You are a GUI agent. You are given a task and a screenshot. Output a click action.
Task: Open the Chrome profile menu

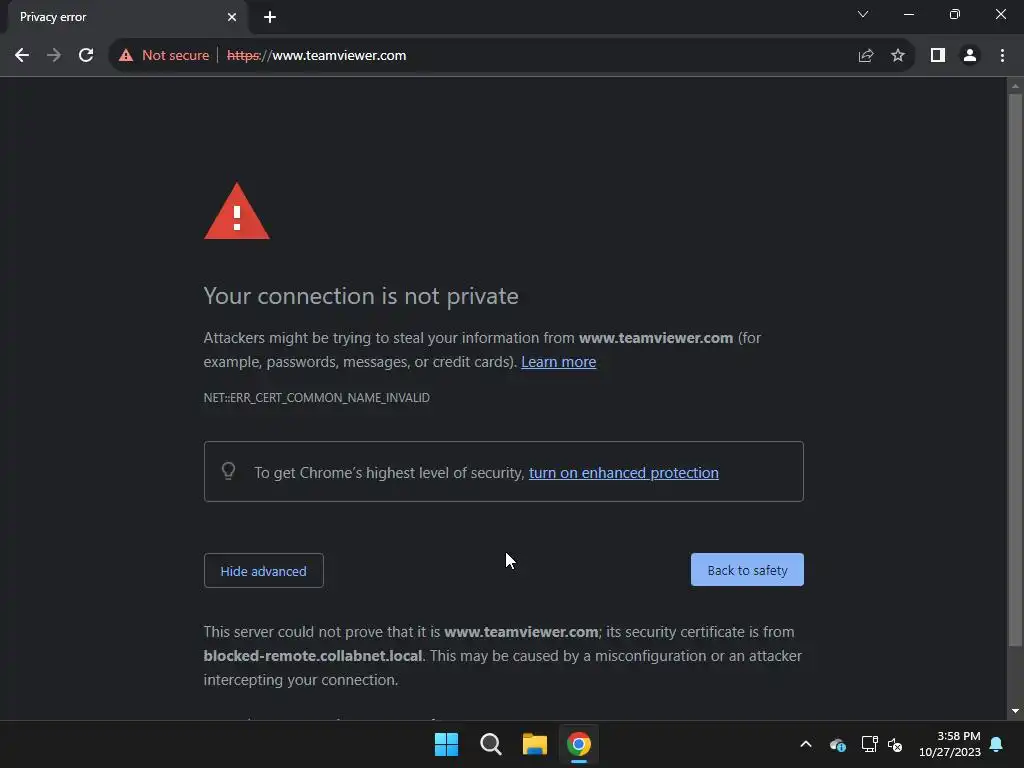pos(970,56)
